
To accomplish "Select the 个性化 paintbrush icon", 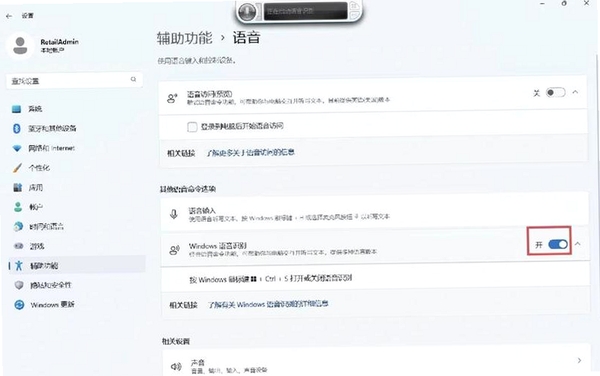I will pos(17,168).
